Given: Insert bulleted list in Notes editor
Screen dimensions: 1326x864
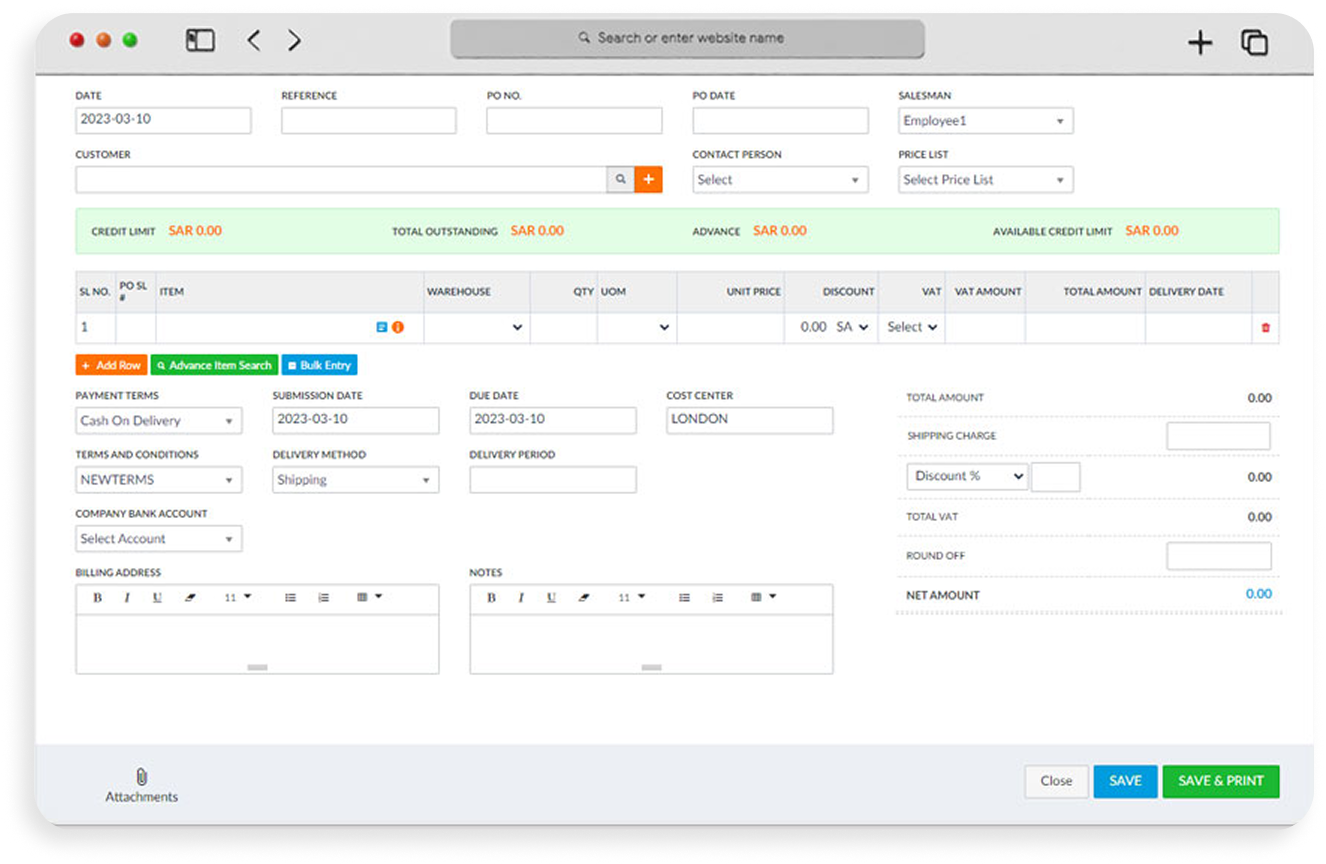Looking at the screenshot, I should click(x=684, y=598).
